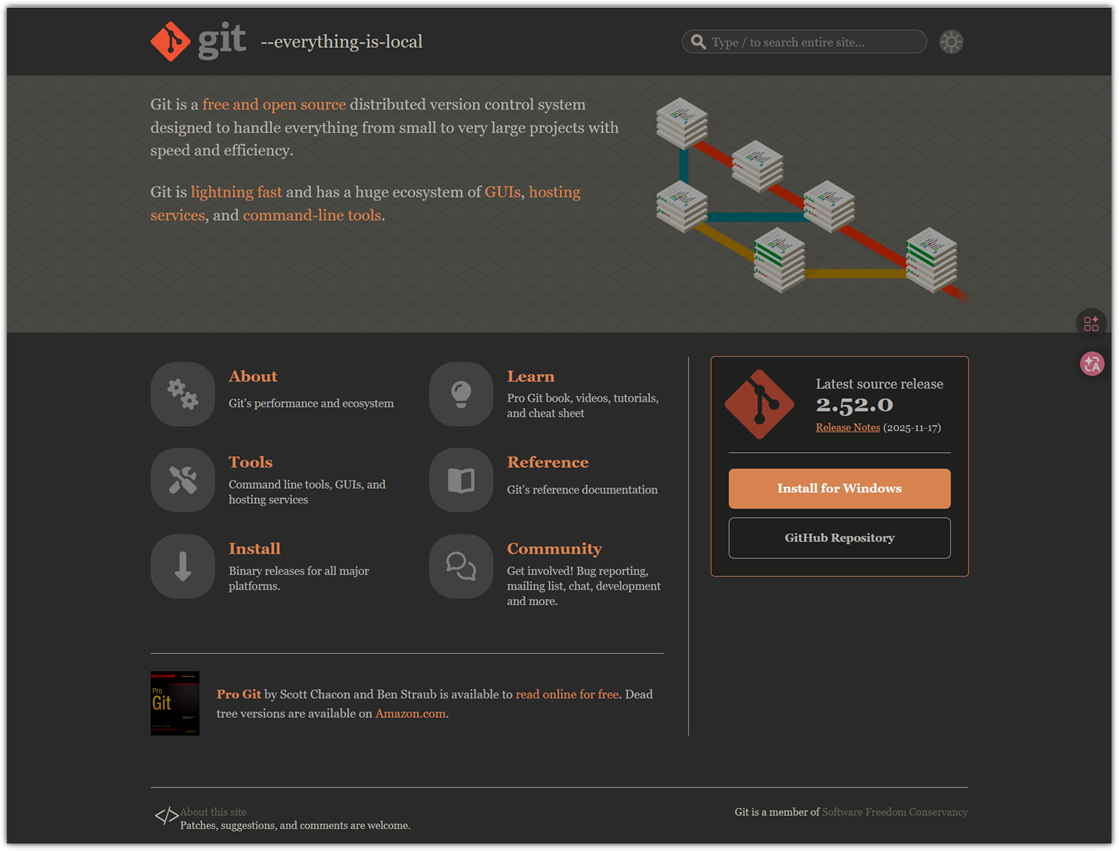Open the Community heading link
This screenshot has width=1119, height=851.
[x=554, y=549]
